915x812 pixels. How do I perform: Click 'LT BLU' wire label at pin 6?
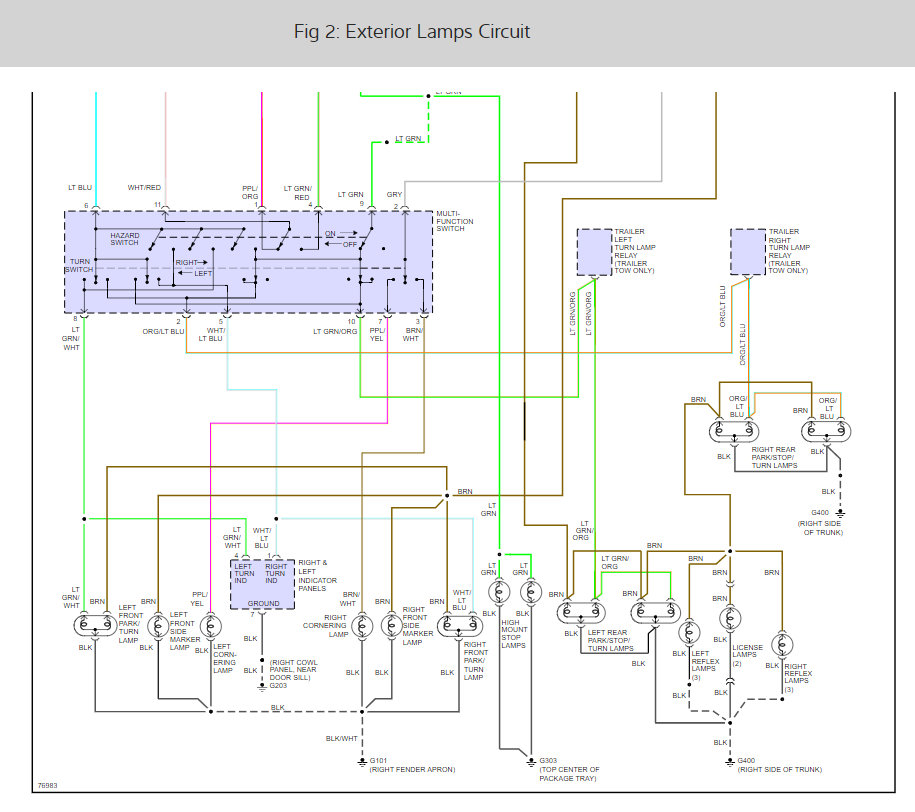[80, 187]
